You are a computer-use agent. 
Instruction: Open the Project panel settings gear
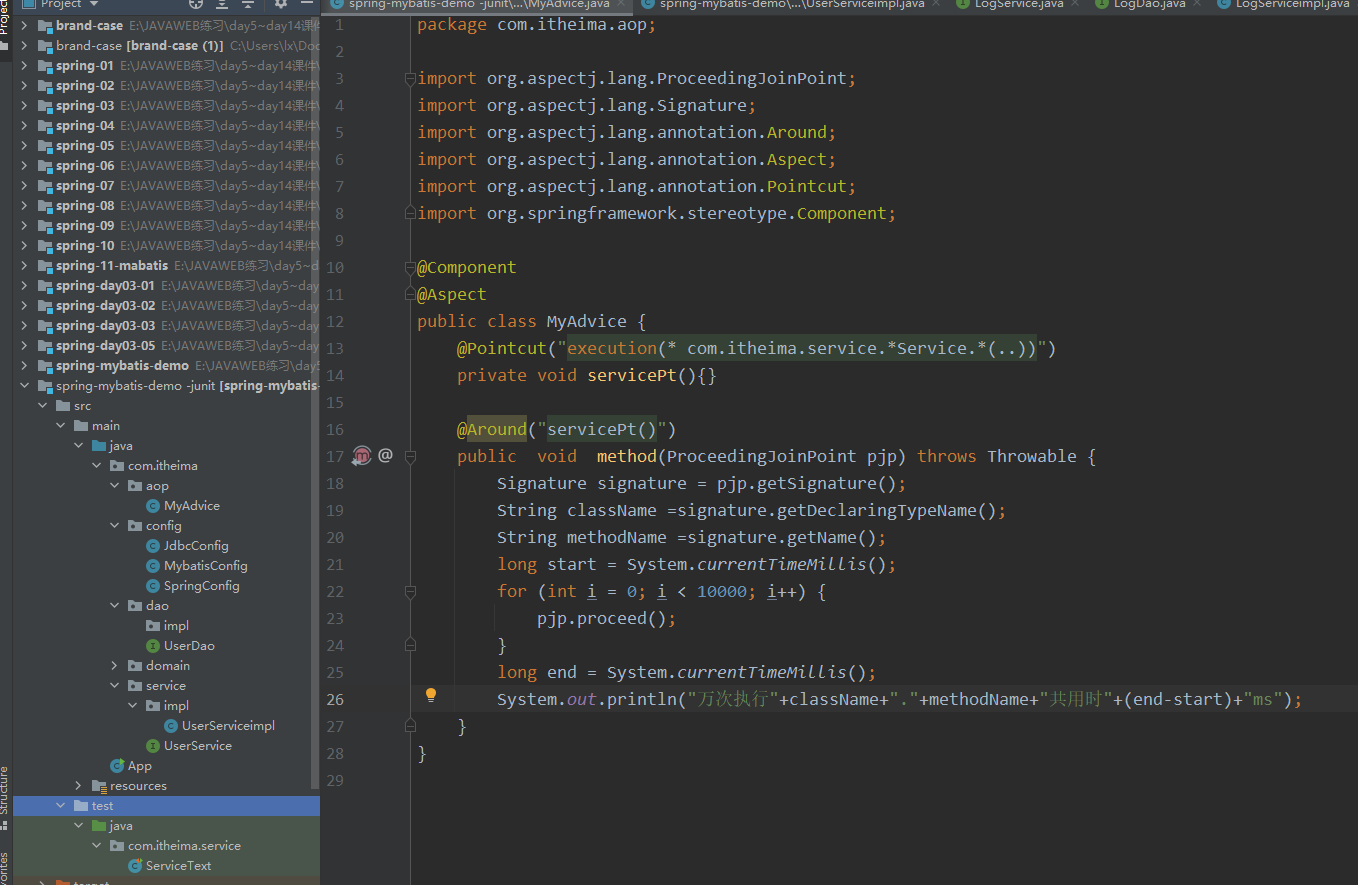[x=281, y=4]
